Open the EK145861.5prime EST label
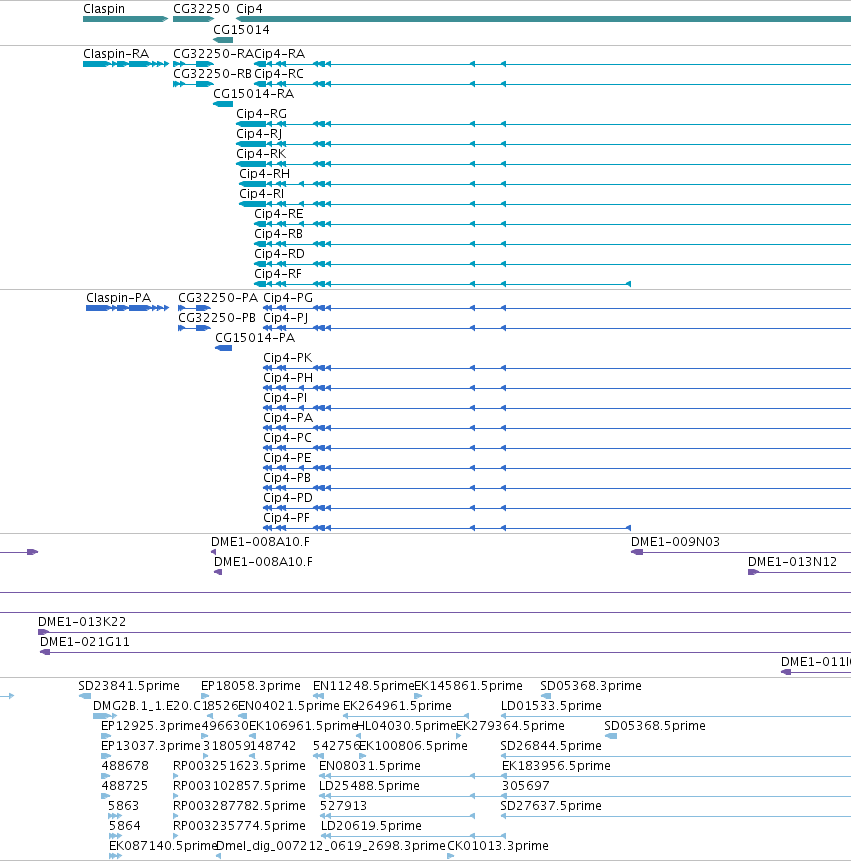 pyautogui.click(x=468, y=686)
